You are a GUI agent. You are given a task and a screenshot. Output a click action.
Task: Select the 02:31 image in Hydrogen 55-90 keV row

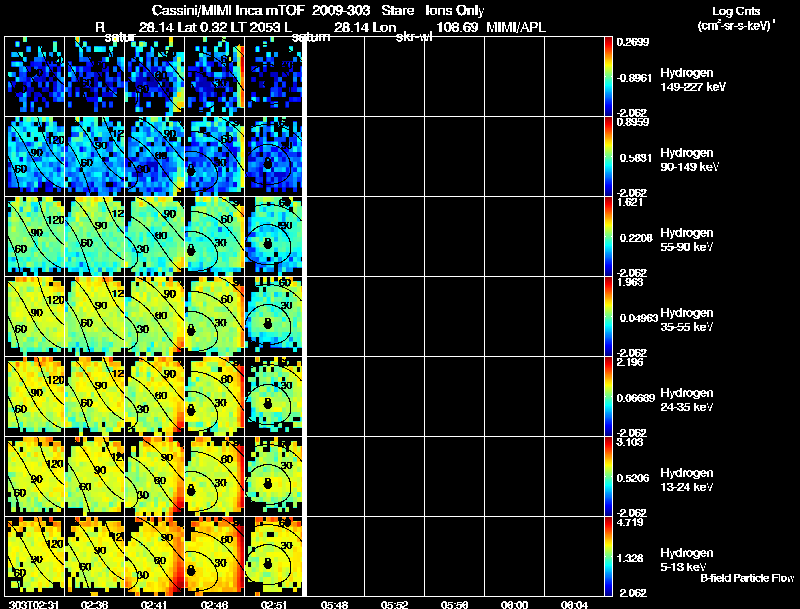tap(35, 237)
